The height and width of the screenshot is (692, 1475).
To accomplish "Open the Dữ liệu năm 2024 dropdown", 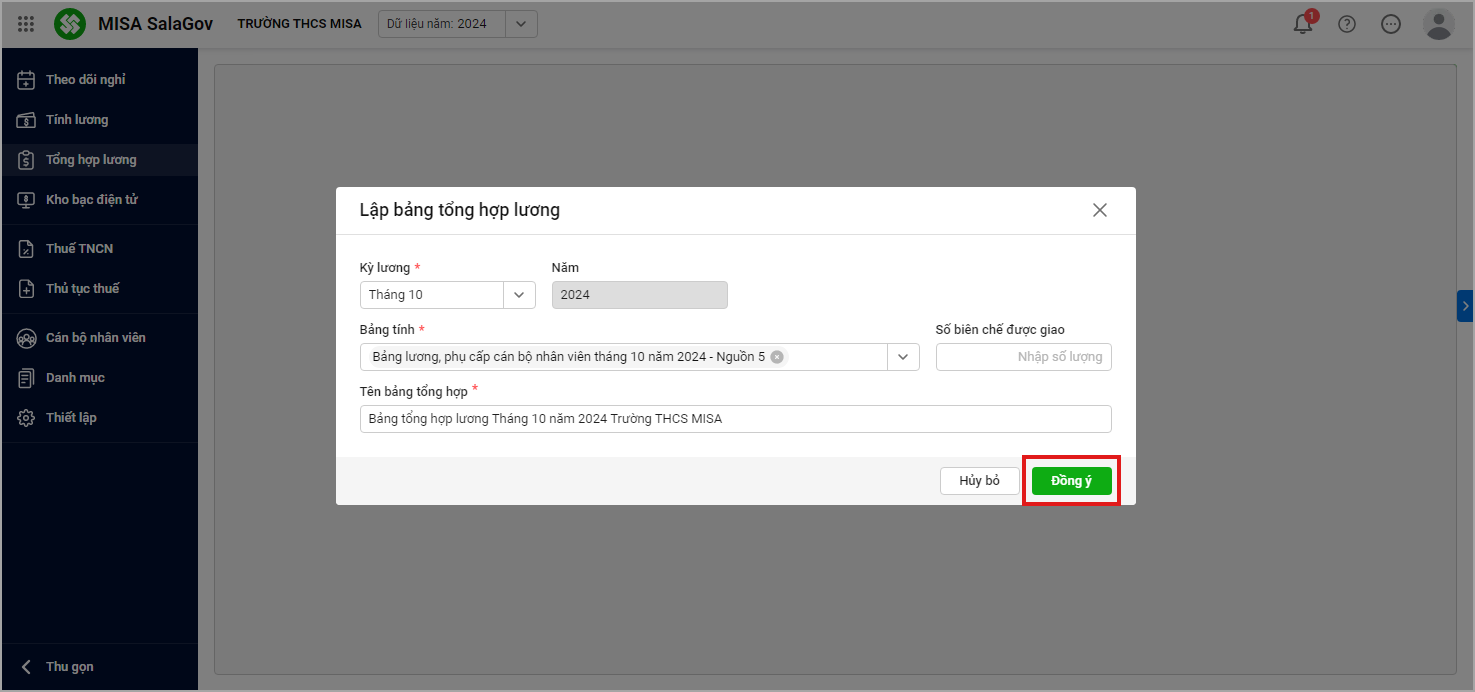I will pyautogui.click(x=521, y=24).
